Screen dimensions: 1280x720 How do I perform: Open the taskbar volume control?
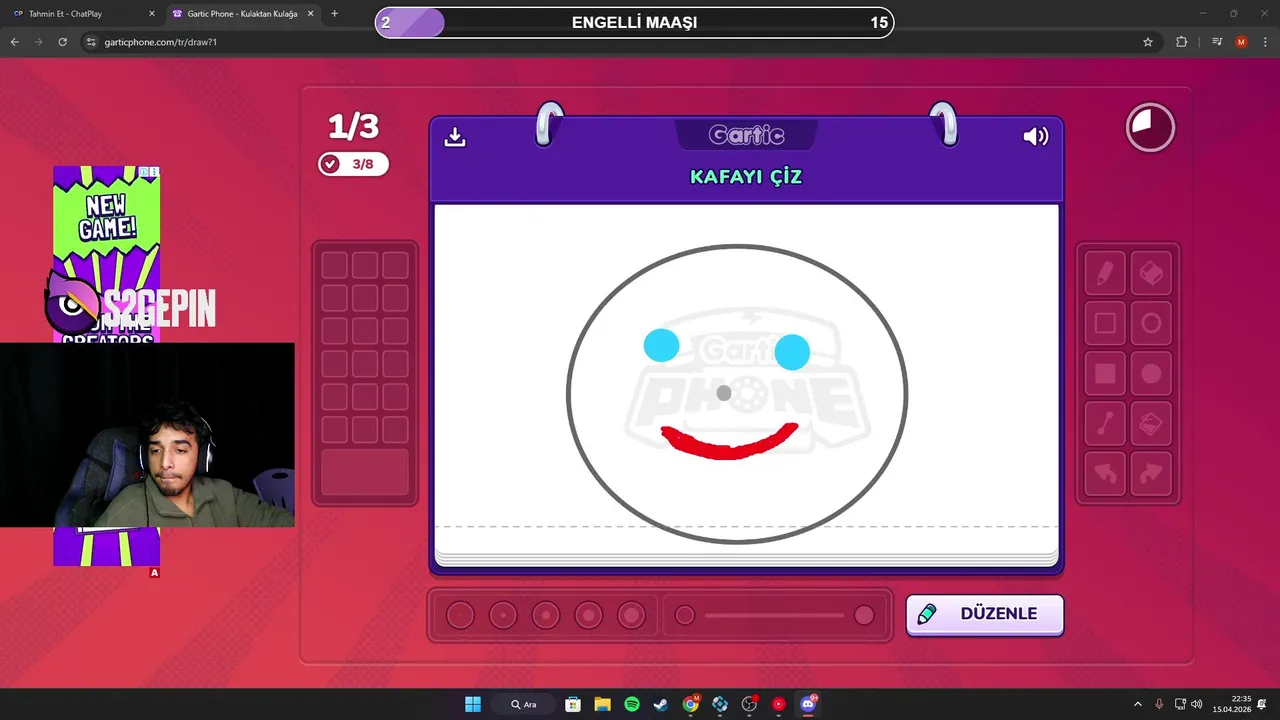pyautogui.click(x=1197, y=704)
